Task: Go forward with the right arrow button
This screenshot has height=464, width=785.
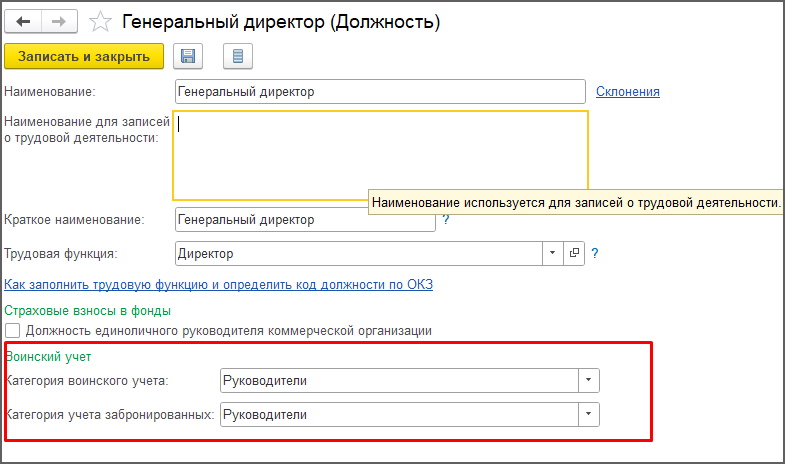Action: click(59, 22)
